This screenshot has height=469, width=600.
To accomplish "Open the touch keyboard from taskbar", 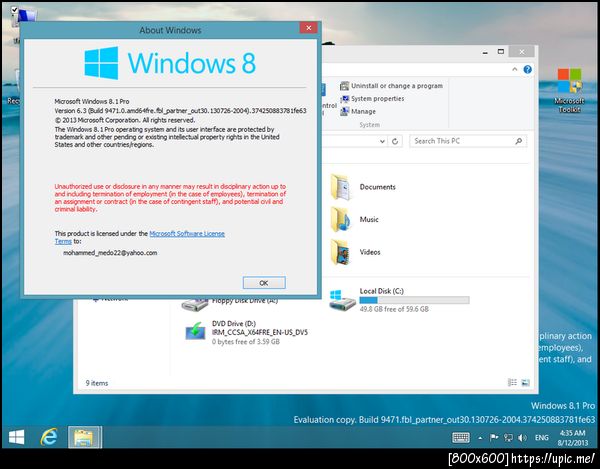I will [x=461, y=438].
